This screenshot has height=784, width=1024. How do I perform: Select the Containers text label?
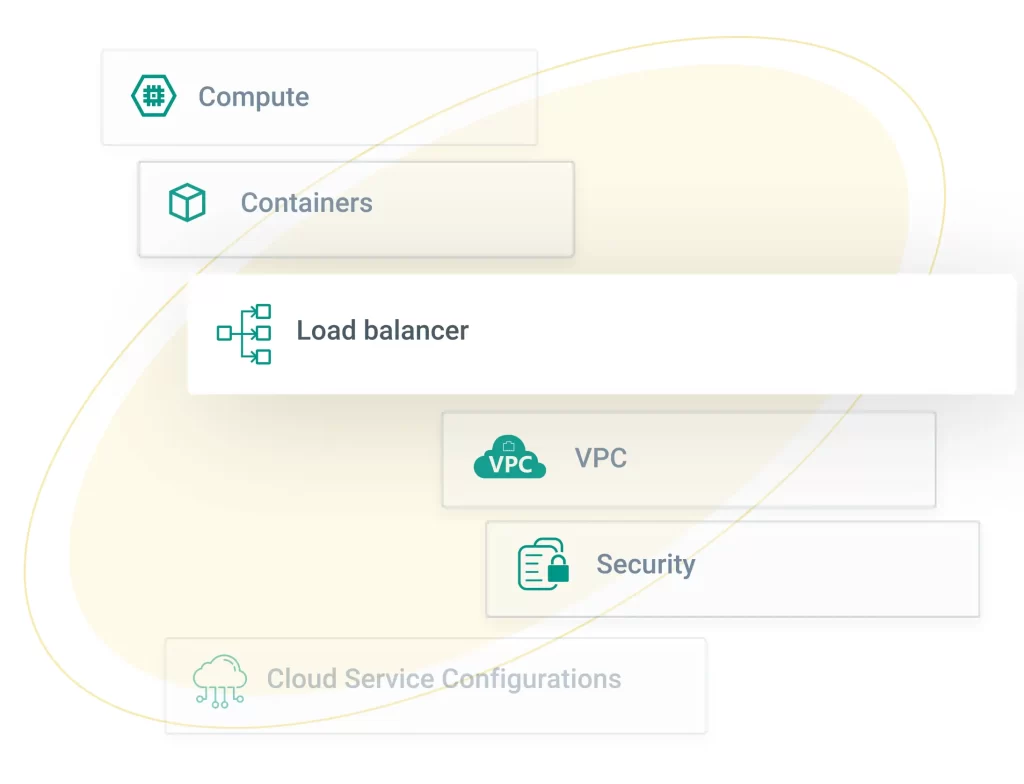point(306,203)
